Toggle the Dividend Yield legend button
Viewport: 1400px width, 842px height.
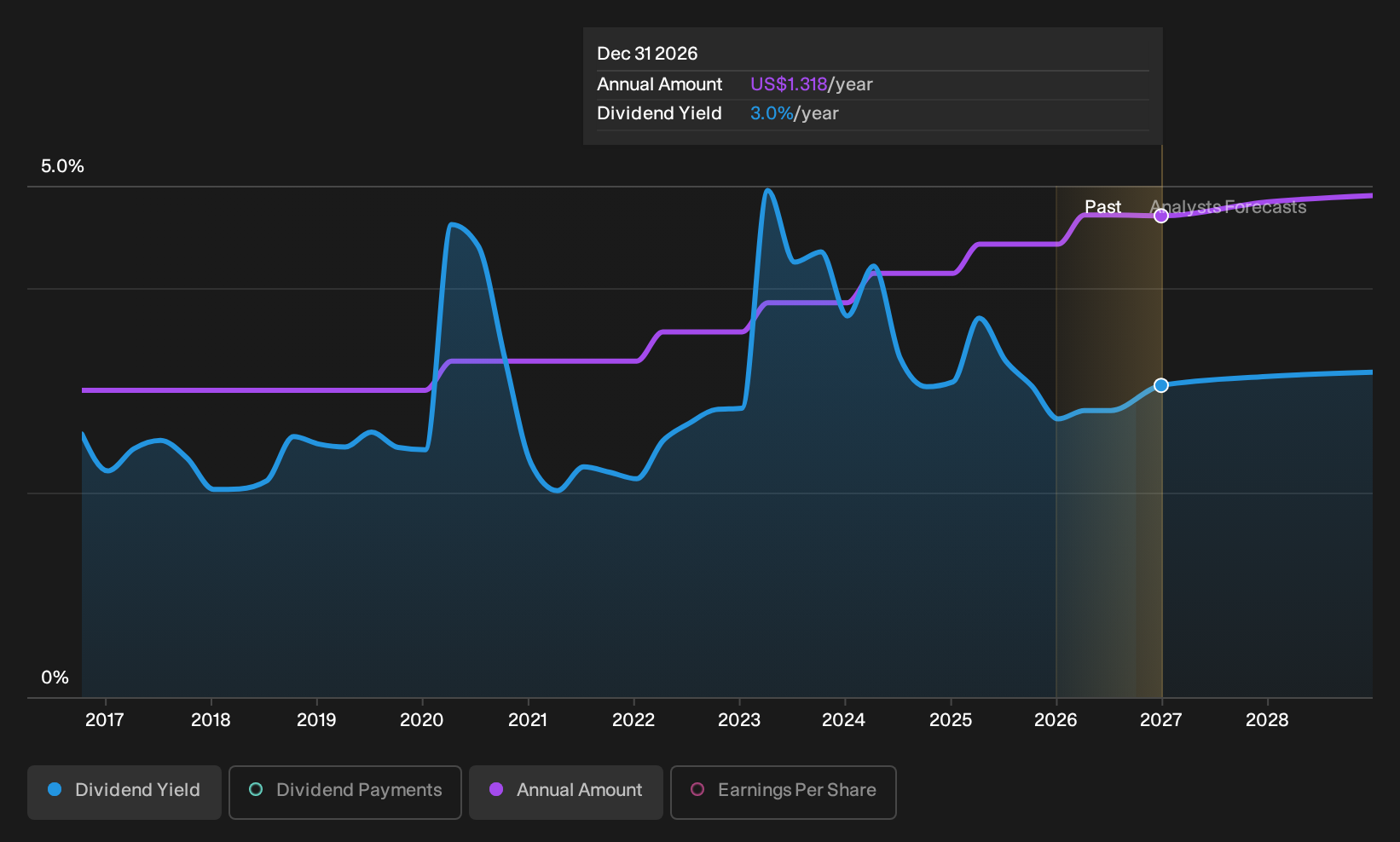[x=124, y=793]
